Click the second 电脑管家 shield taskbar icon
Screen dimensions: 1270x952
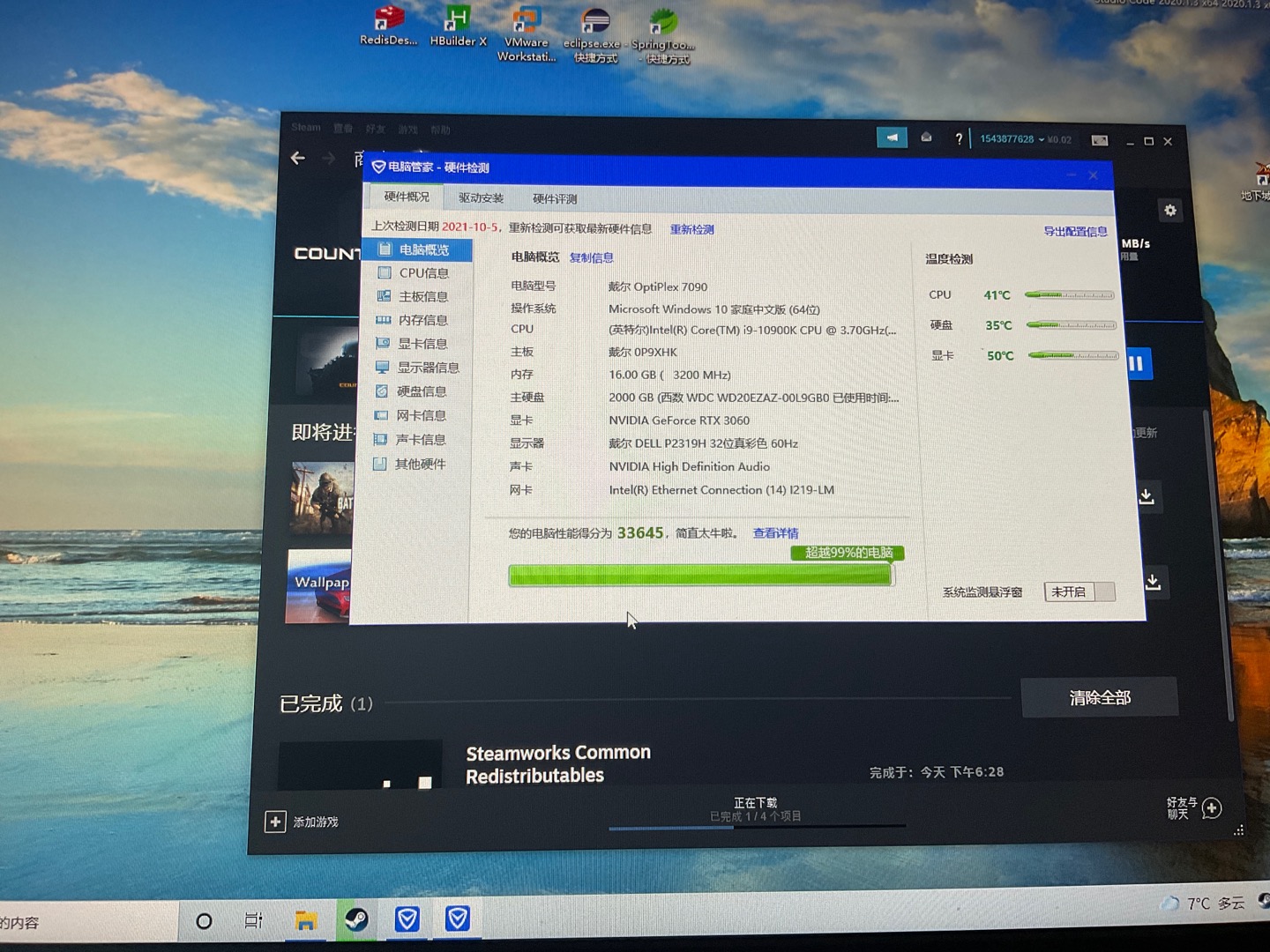(458, 919)
